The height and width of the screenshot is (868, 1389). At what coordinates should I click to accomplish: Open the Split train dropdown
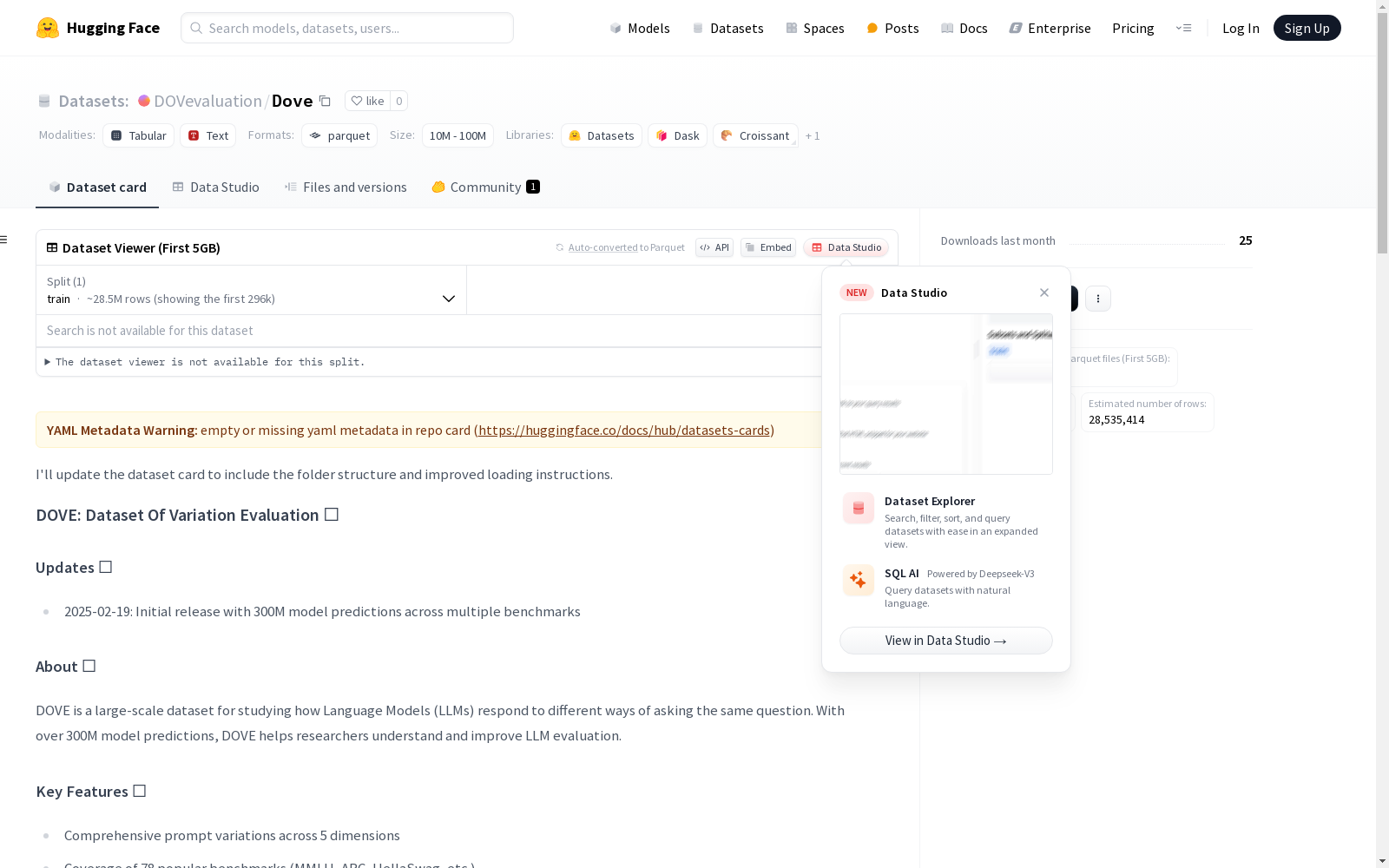[252, 290]
